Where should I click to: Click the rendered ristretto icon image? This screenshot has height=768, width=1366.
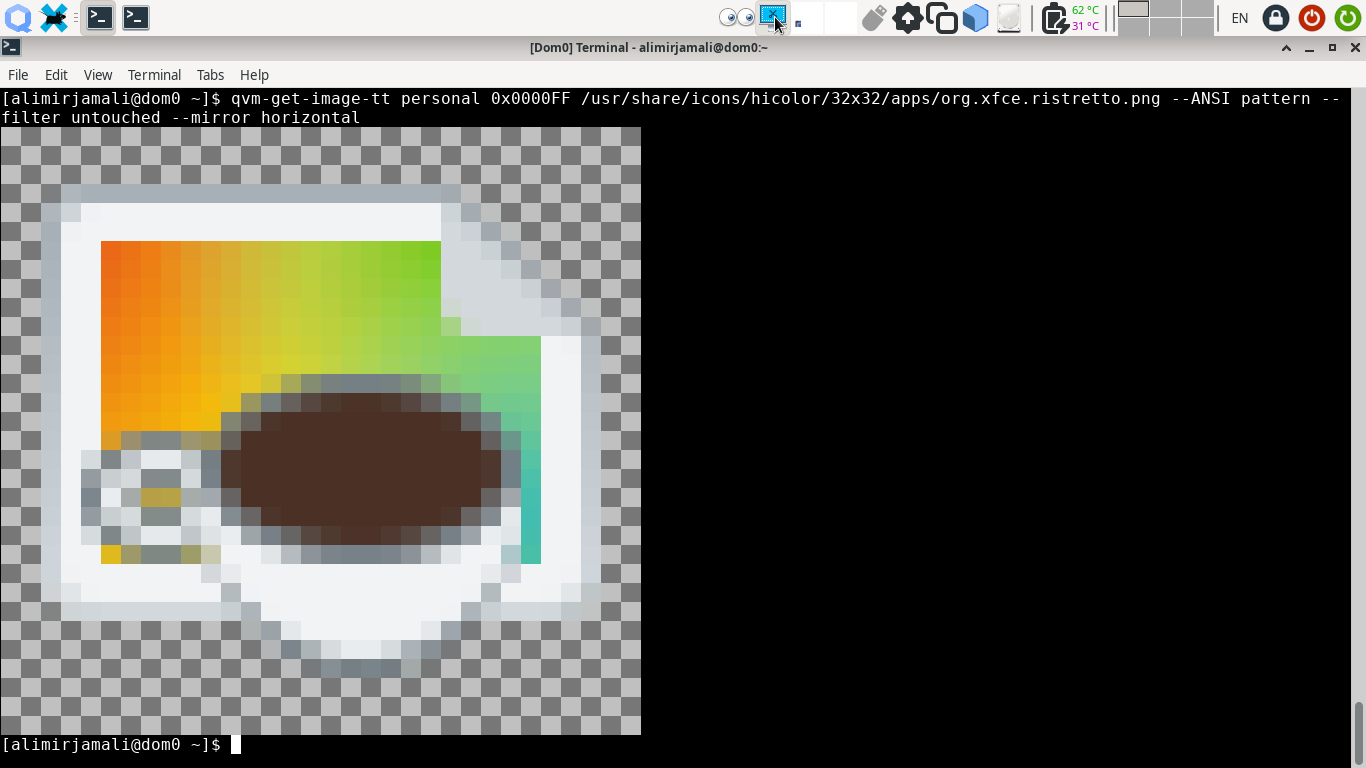(321, 430)
